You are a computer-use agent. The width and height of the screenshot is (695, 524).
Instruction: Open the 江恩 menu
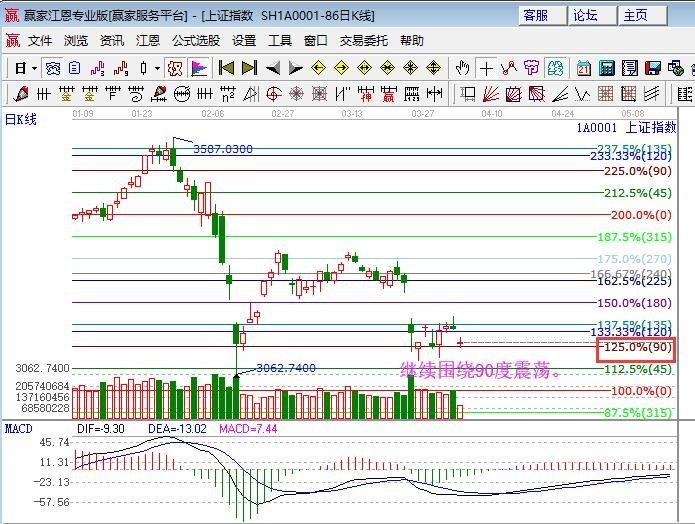coord(148,41)
